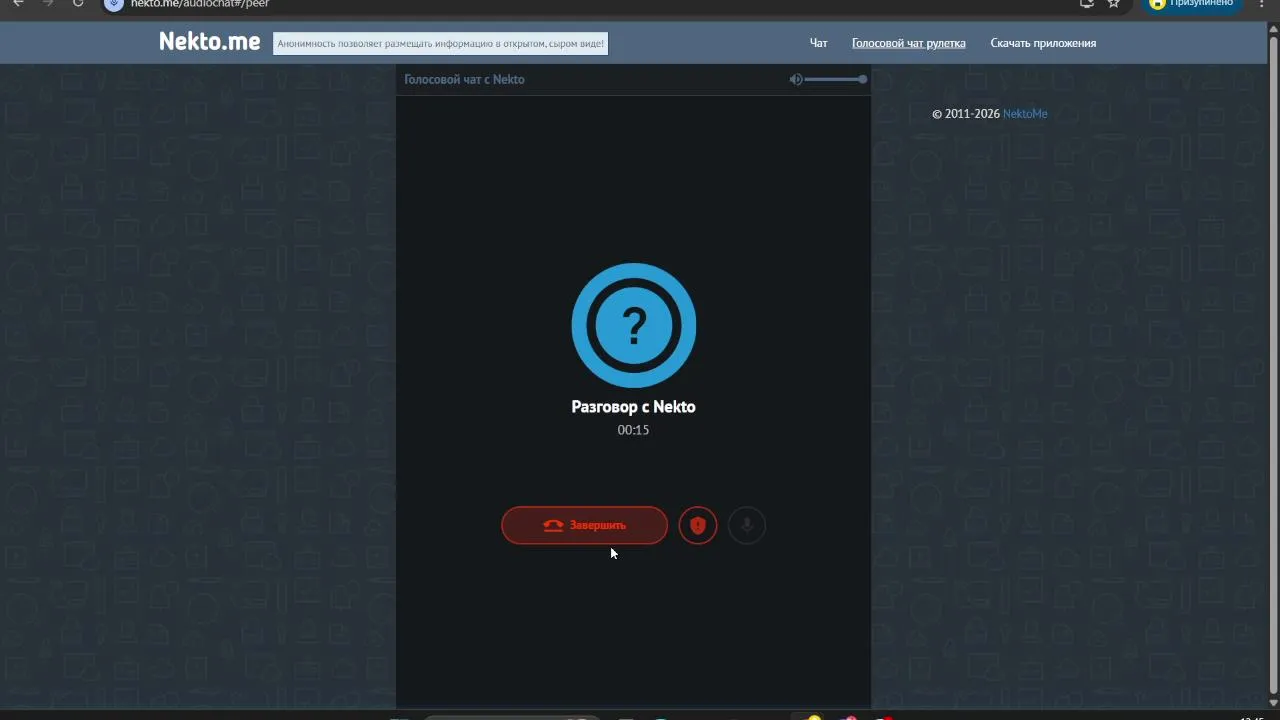This screenshot has width=1280, height=720.
Task: Click the anonymity notice banner text
Action: pos(441,43)
